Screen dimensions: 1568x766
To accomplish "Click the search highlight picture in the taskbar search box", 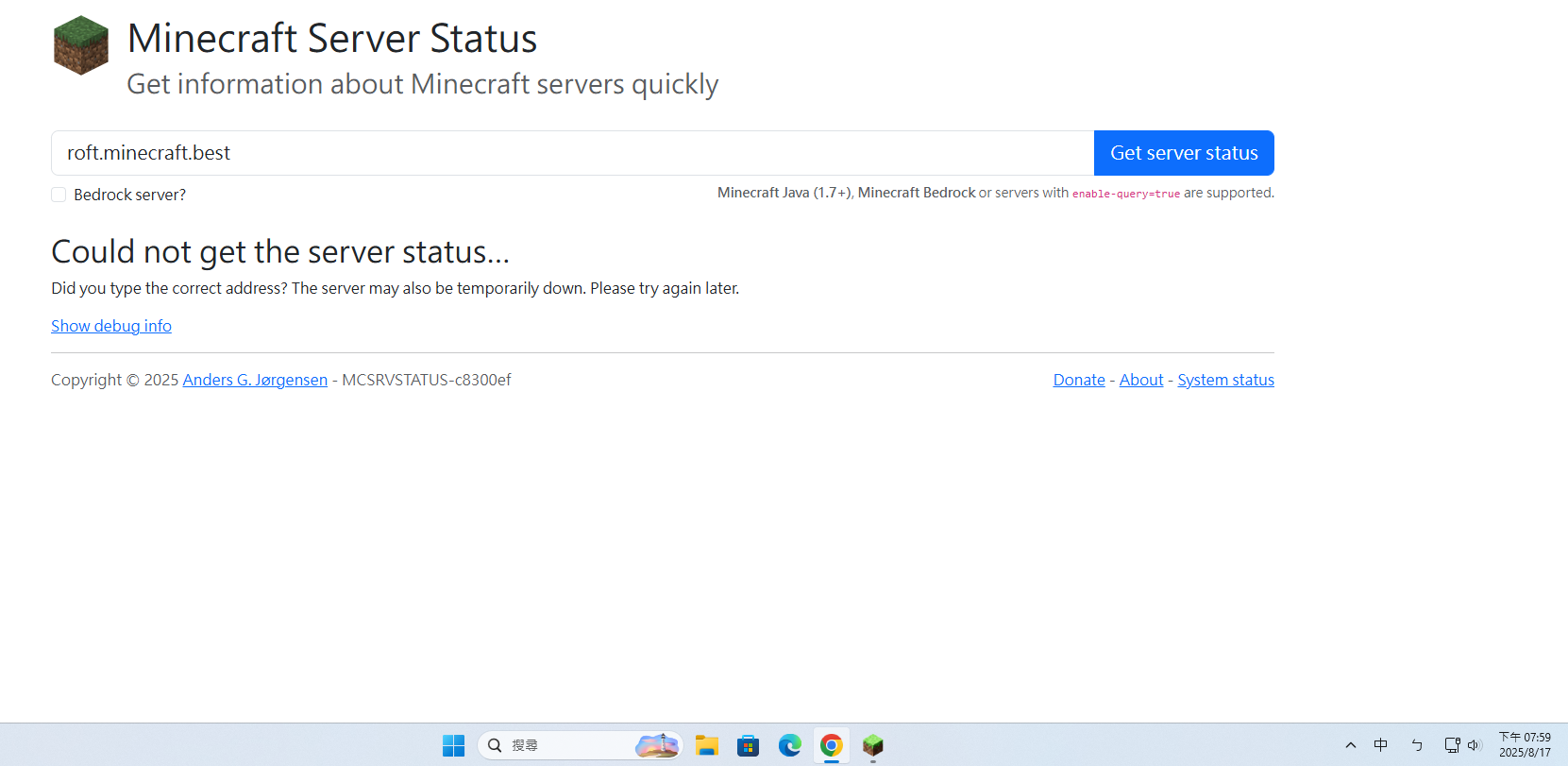I will tap(657, 745).
